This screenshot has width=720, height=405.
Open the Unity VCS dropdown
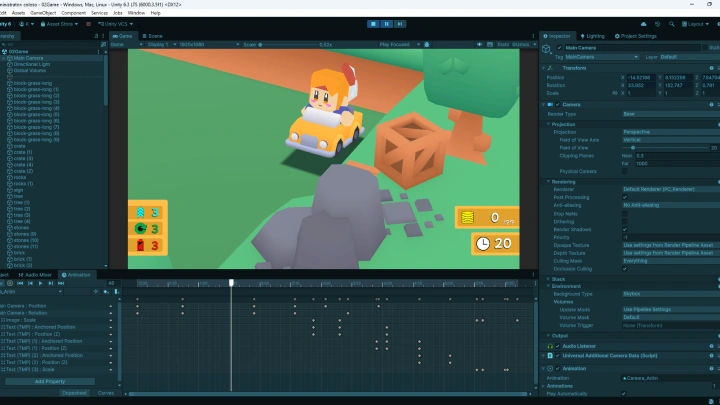coord(115,24)
